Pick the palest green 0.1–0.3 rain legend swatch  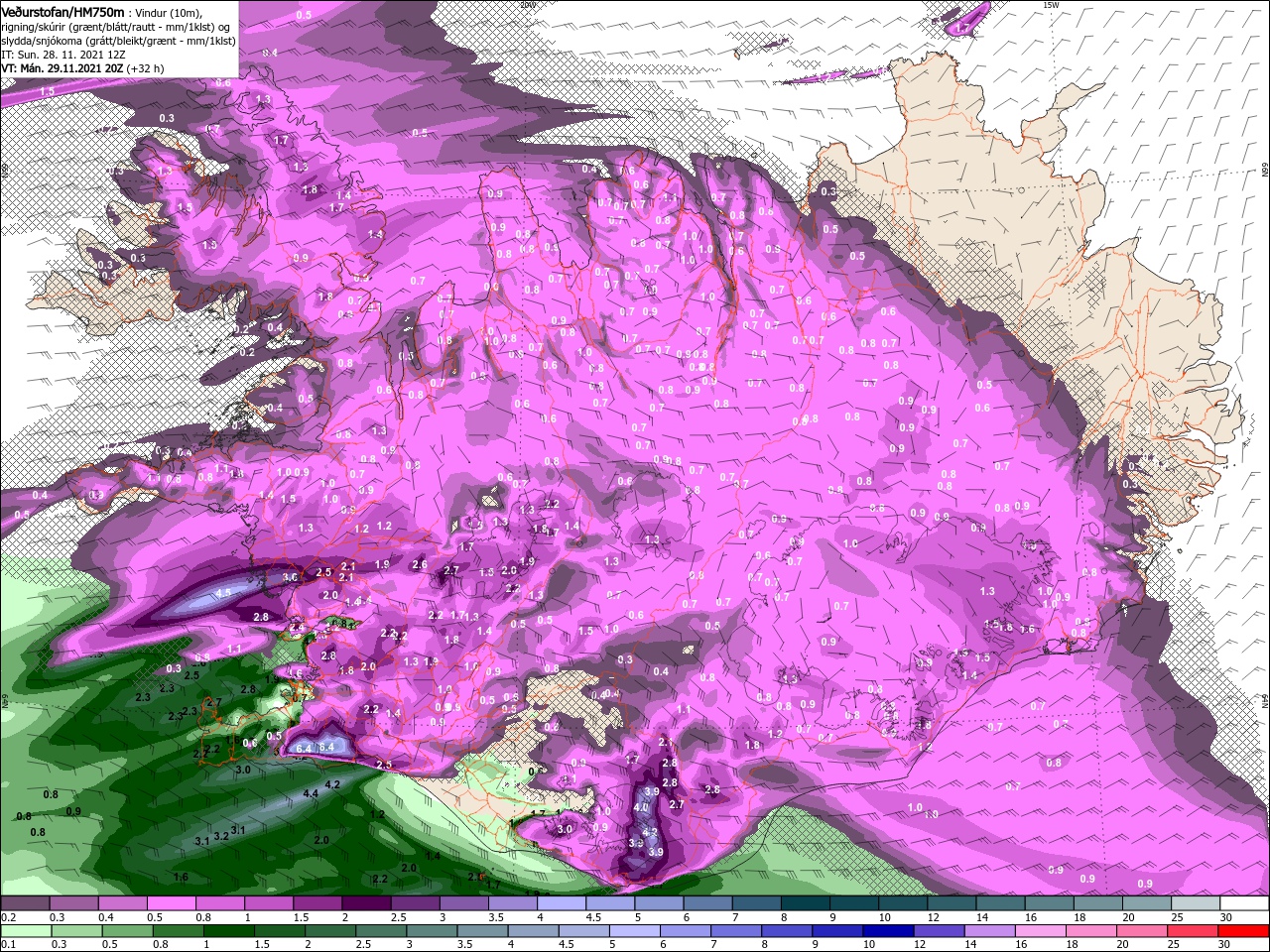pyautogui.click(x=26, y=930)
